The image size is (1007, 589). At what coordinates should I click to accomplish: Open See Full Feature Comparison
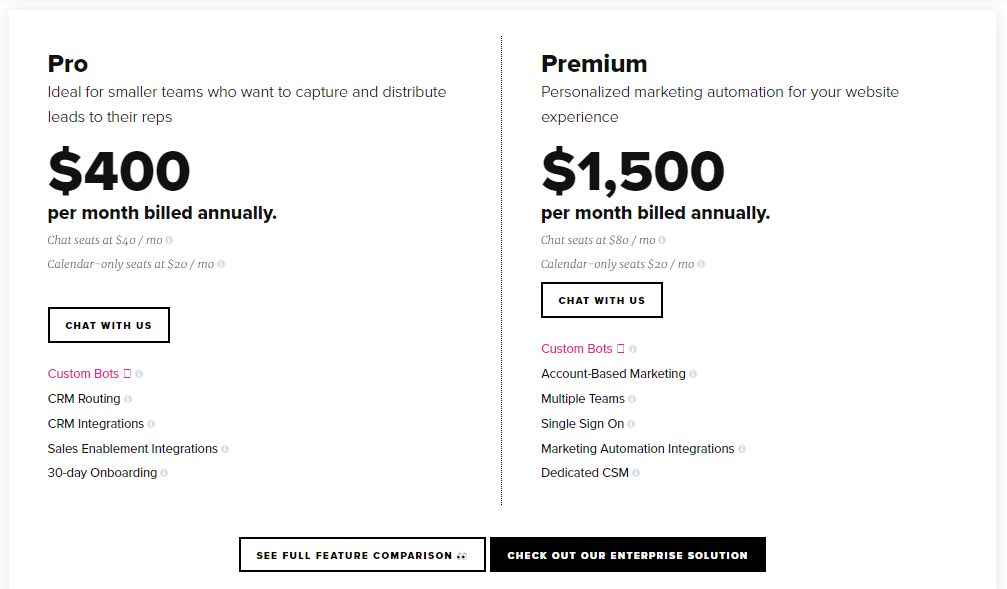[362, 555]
